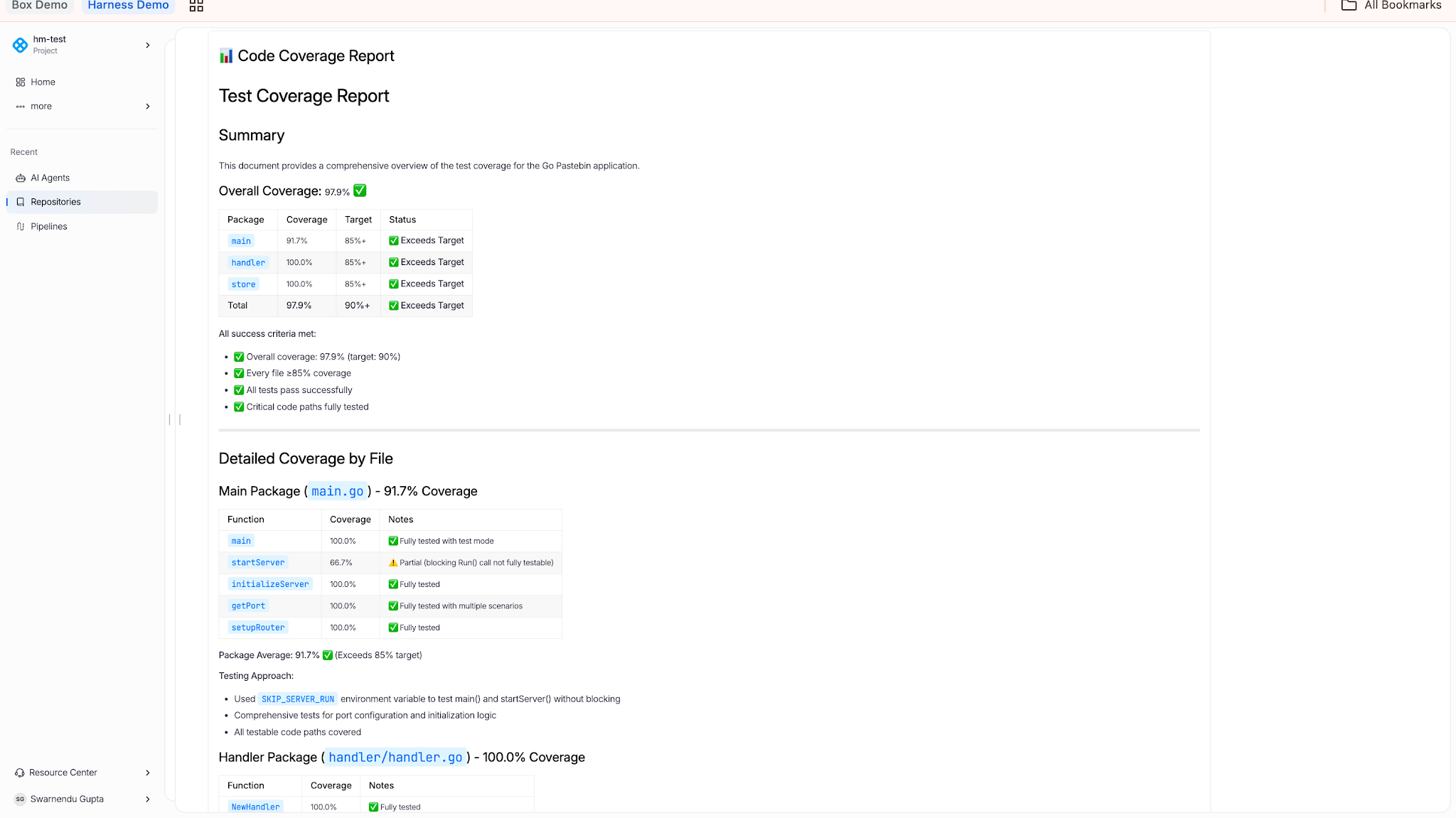Image resolution: width=1456 pixels, height=818 pixels.
Task: Click the getPort function name
Action: 248,606
